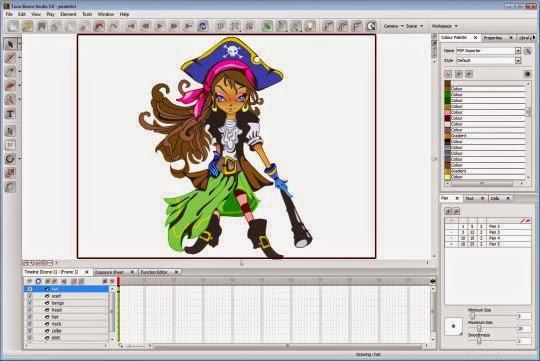The width and height of the screenshot is (540, 361).
Task: Open the Scene dropdown in toolbar
Action: 414,26
